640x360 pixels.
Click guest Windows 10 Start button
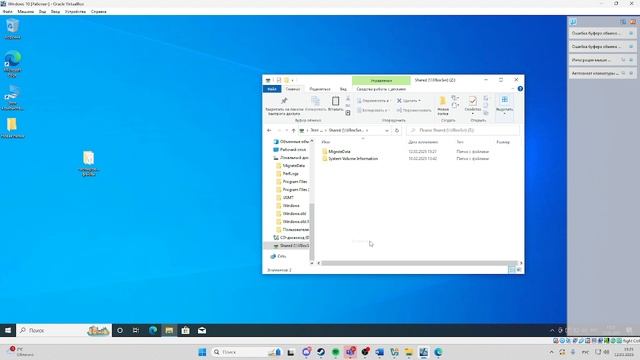pyautogui.click(x=8, y=330)
